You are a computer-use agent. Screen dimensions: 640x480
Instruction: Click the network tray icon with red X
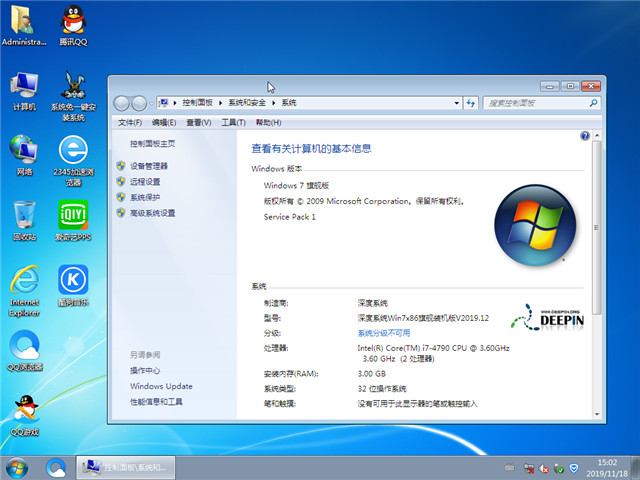(x=529, y=468)
